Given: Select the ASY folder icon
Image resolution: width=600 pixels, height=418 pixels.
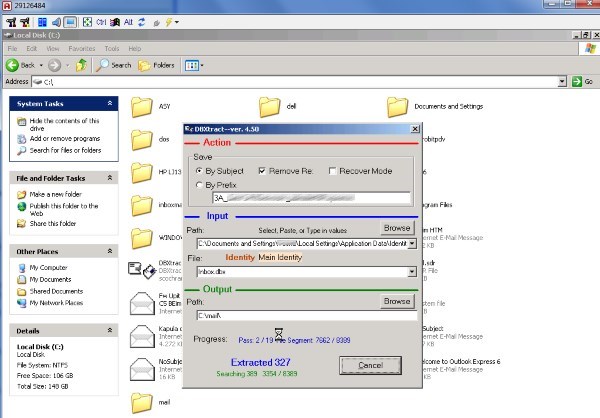Looking at the screenshot, I should click(x=142, y=107).
